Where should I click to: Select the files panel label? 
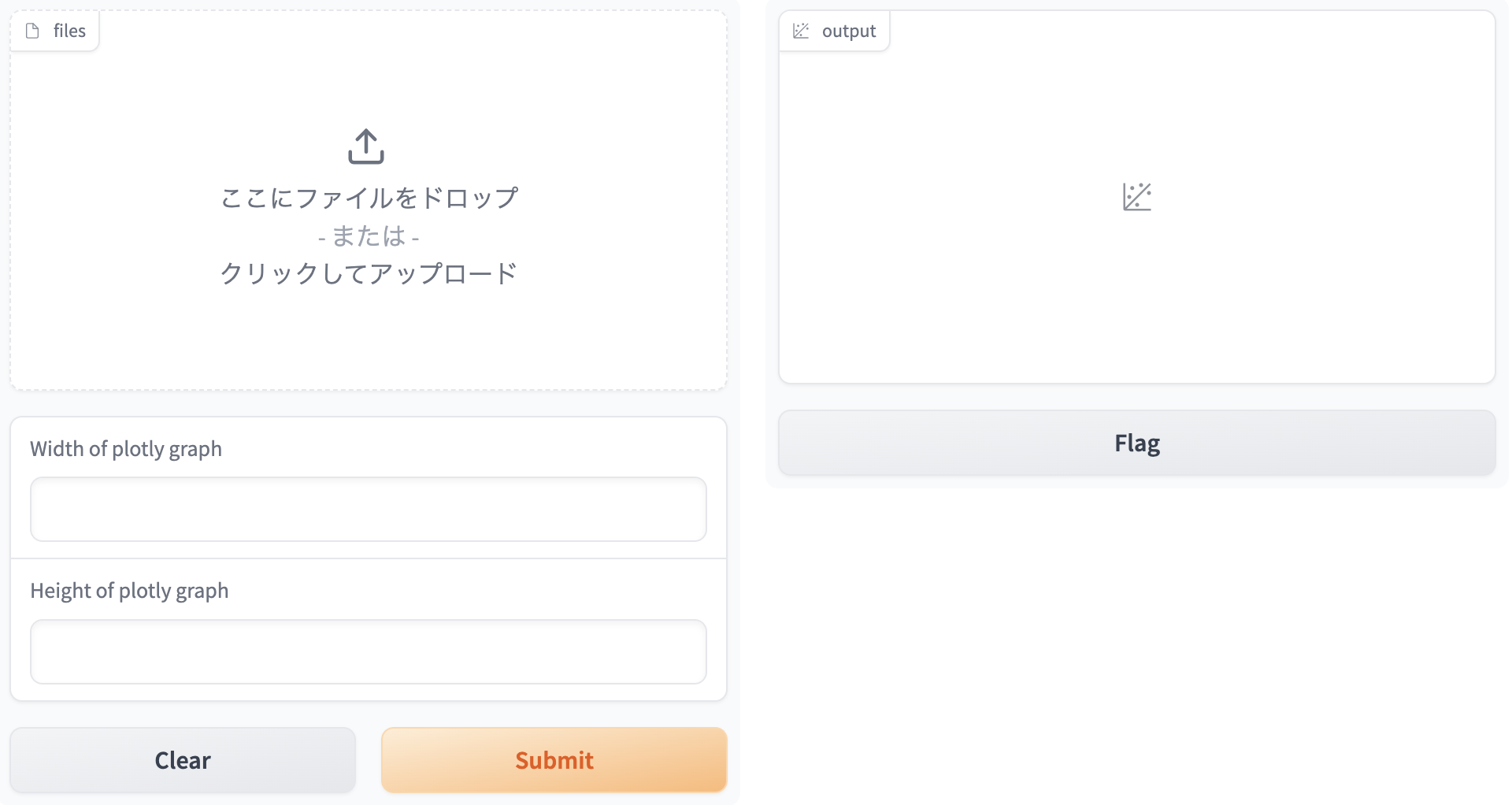[x=69, y=30]
